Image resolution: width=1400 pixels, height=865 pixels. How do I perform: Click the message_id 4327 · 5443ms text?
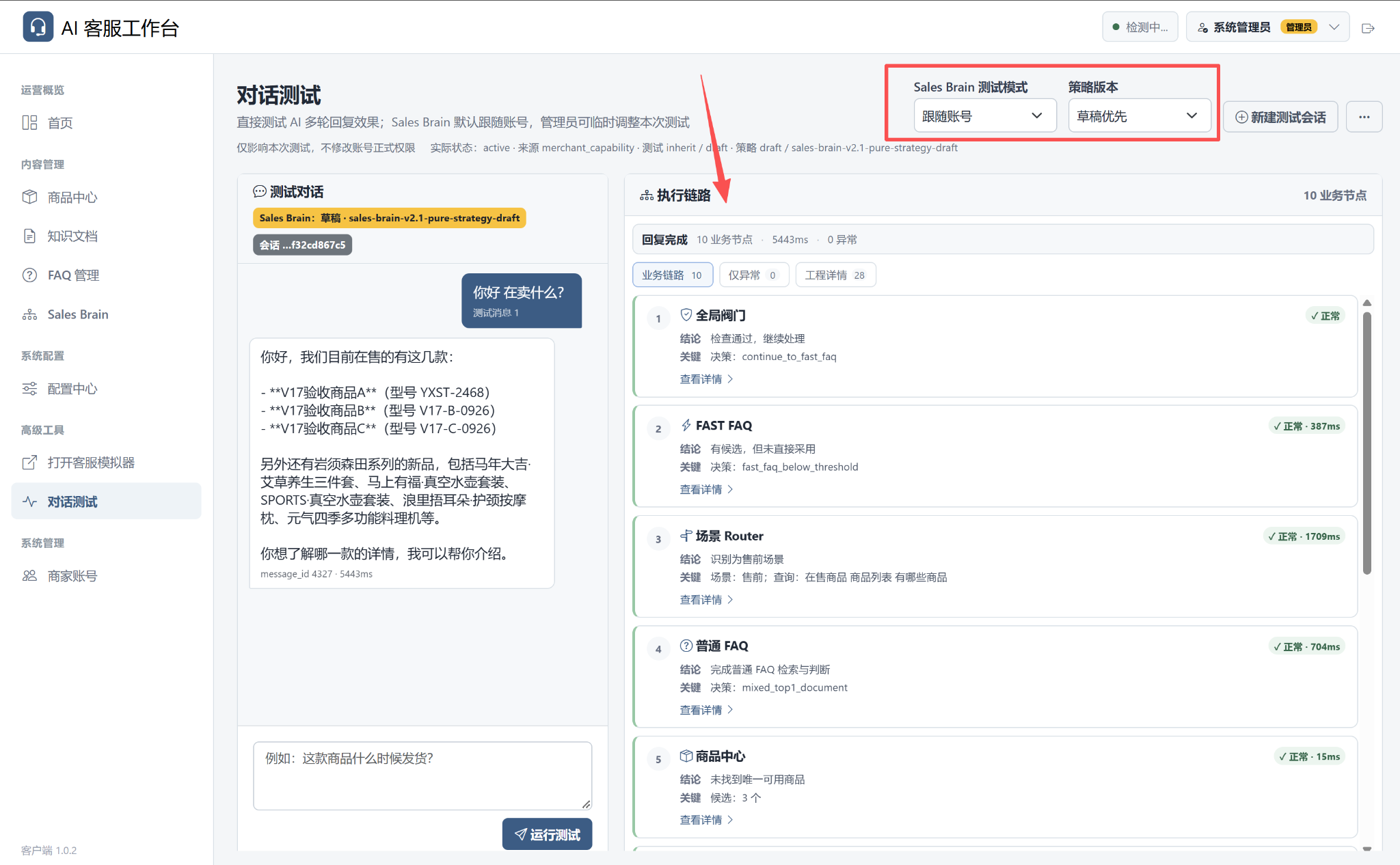317,574
